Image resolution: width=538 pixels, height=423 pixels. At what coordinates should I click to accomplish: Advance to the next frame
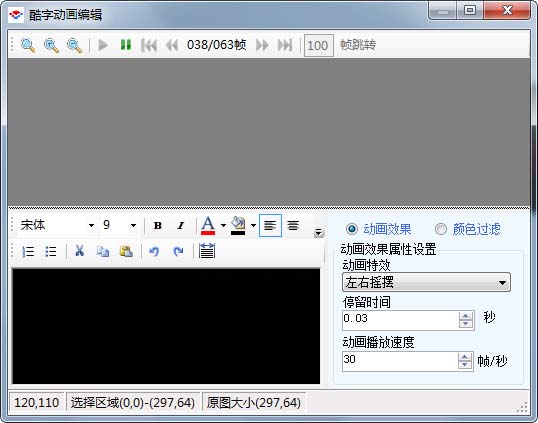tap(262, 45)
